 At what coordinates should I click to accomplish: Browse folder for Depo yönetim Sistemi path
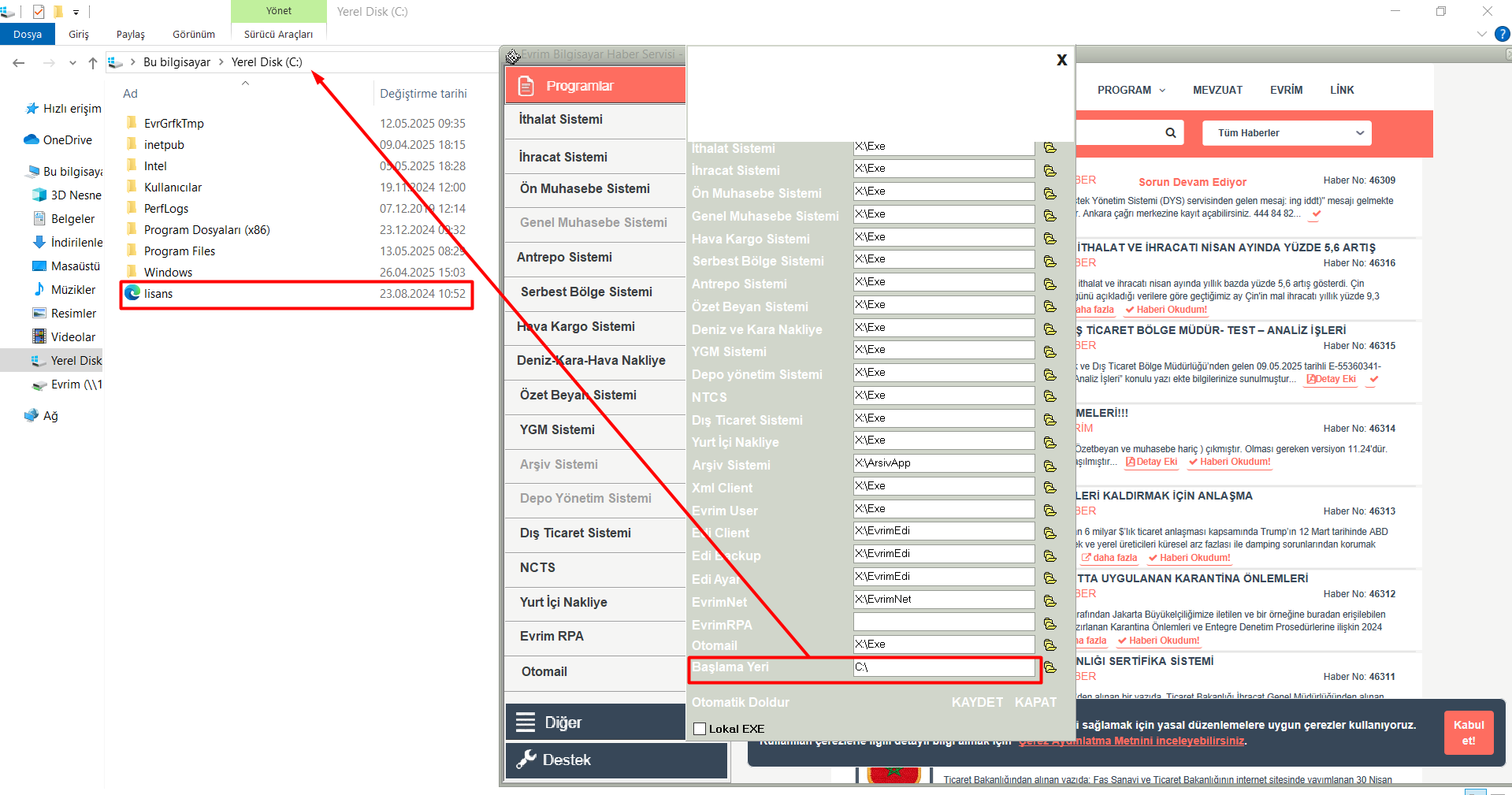pos(1049,374)
